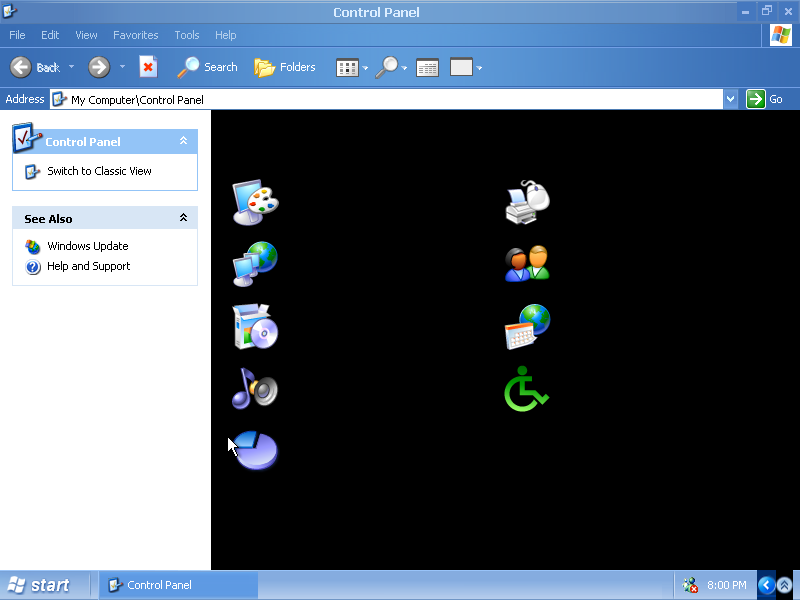Select Control Panel taskbar button
The height and width of the screenshot is (600, 800).
tap(178, 585)
